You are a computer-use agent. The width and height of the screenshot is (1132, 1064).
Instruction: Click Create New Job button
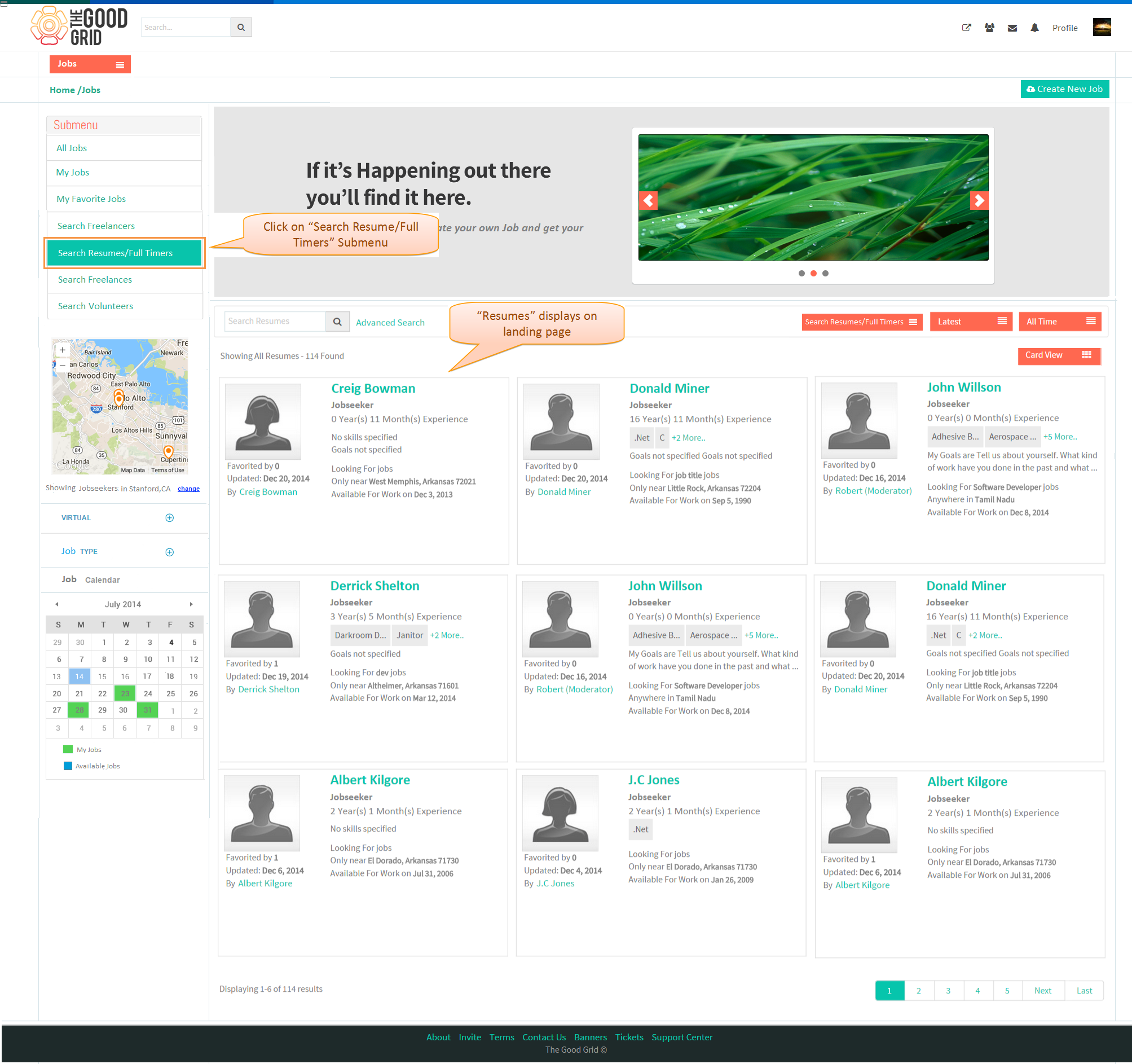pyautogui.click(x=1064, y=89)
